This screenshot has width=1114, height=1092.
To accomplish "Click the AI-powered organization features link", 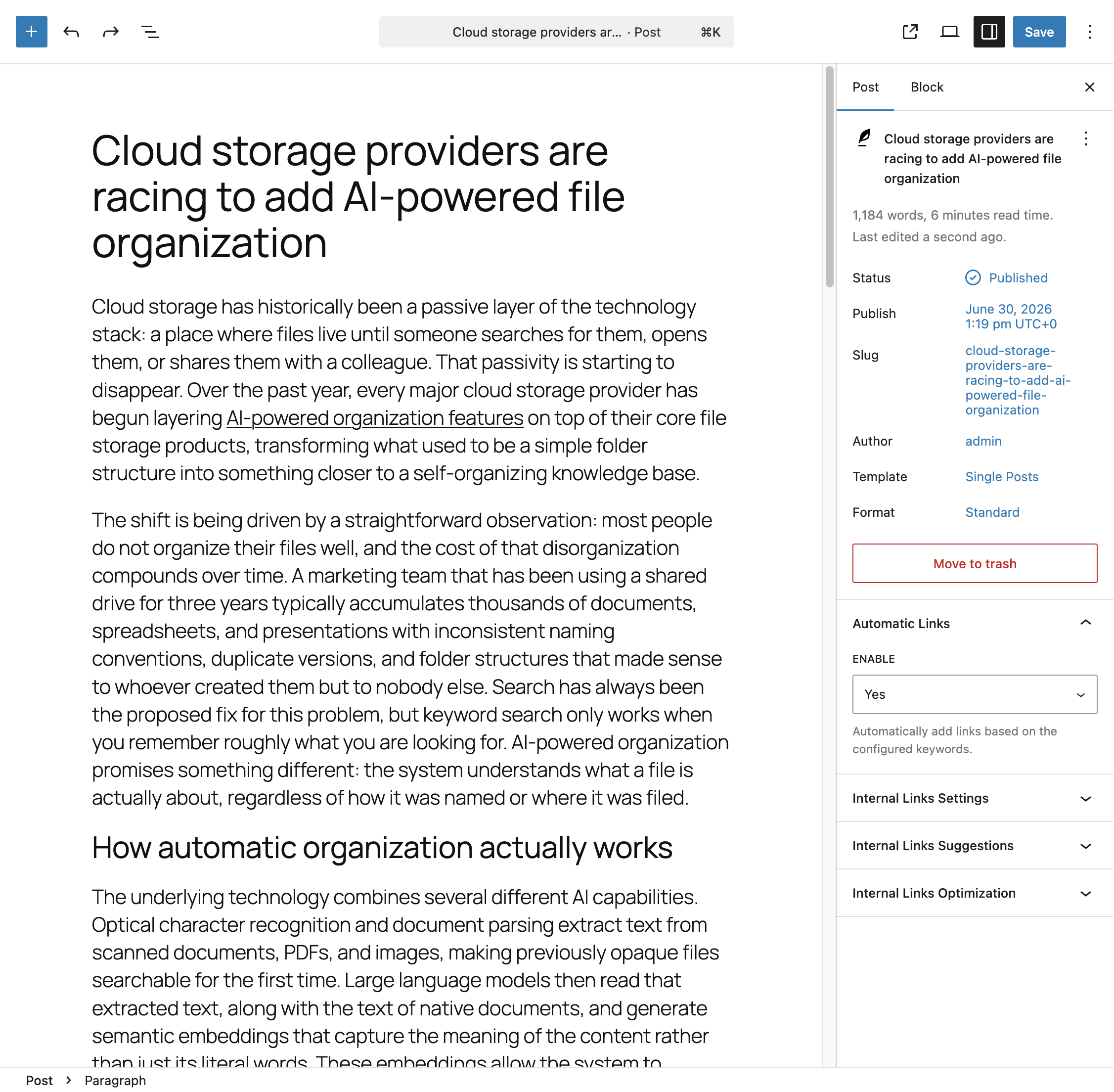I will coord(375,418).
